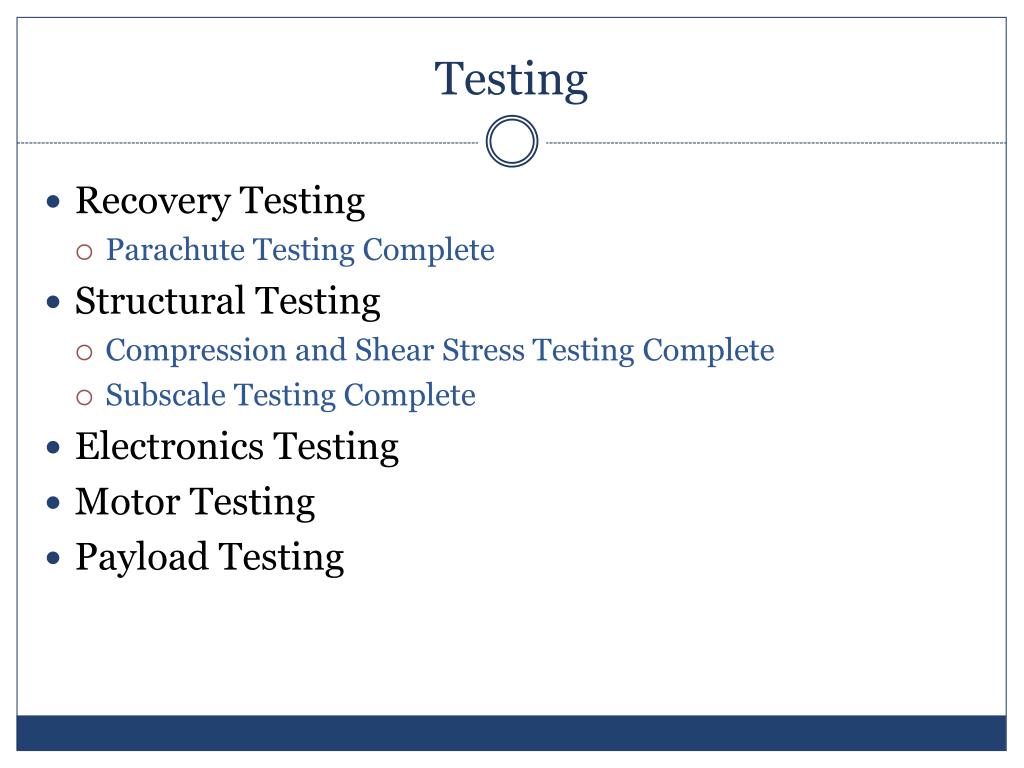Click the "Recovery Testing" bullet text

220,201
